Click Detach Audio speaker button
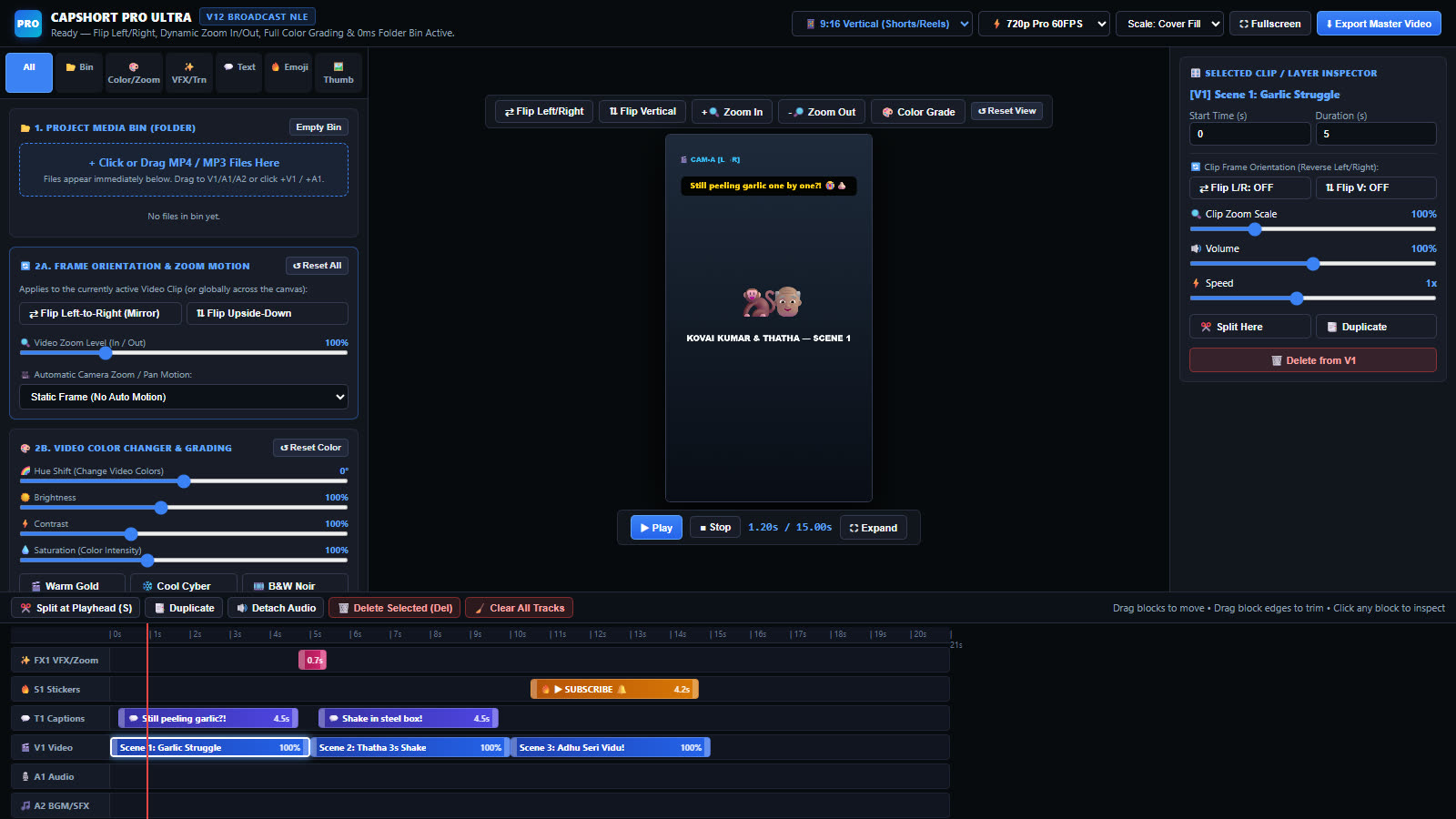1456x819 pixels. [276, 608]
